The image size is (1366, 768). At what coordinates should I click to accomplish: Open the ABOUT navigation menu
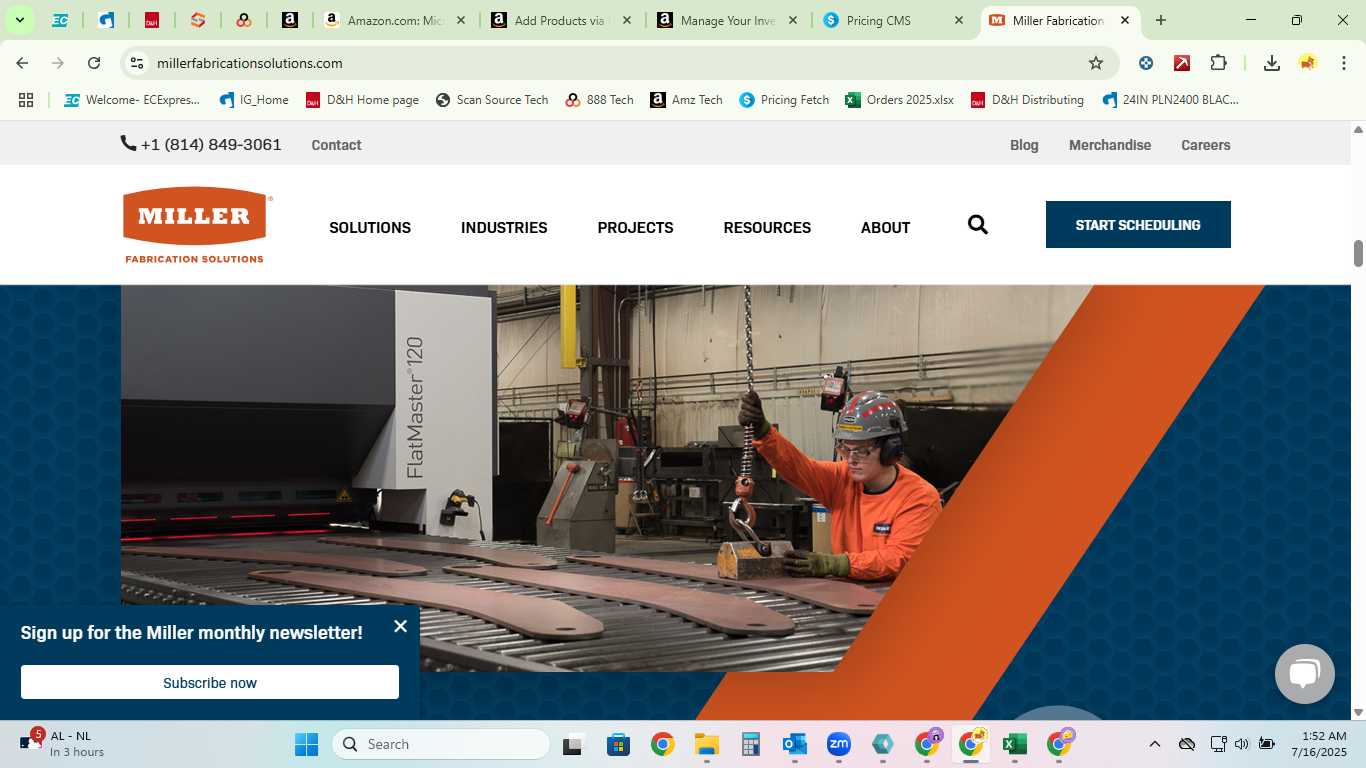point(885,228)
